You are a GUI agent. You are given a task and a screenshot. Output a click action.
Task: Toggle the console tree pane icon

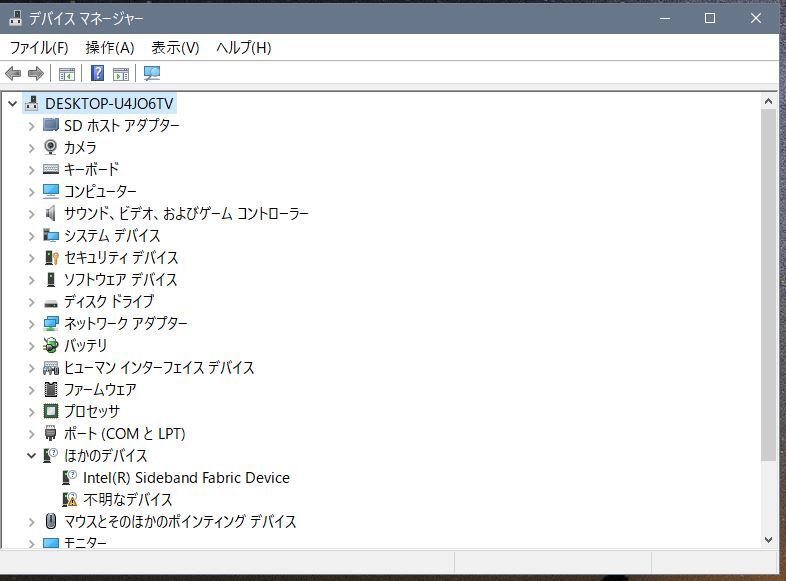coord(67,74)
